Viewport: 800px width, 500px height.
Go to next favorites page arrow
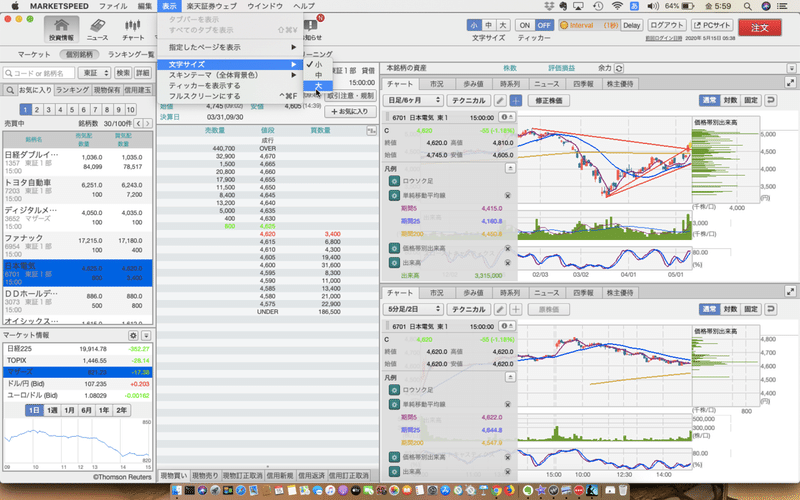coord(147,123)
